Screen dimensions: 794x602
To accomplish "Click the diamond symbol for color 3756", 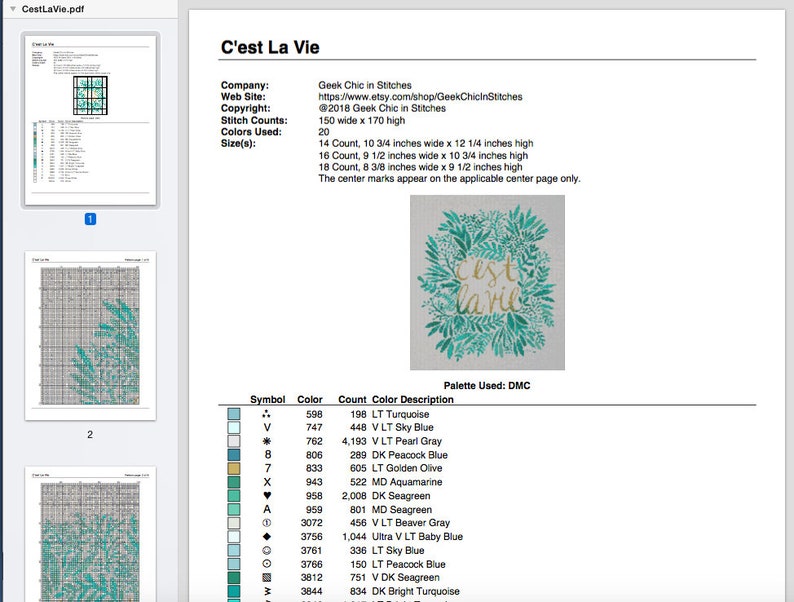I will [x=267, y=537].
